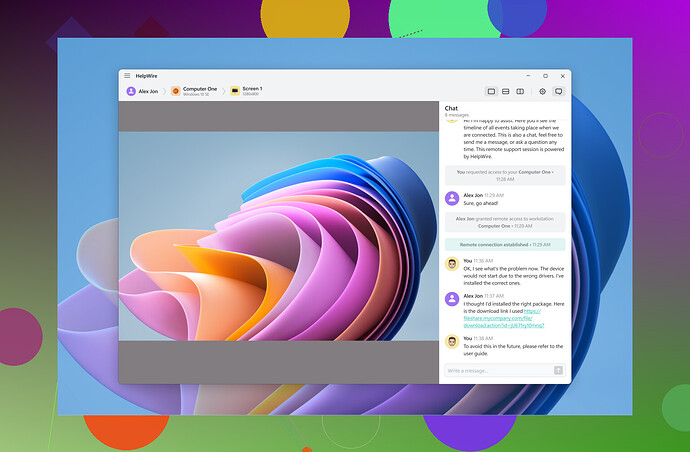Click the 'Remote connection established' status entry

tap(505, 245)
